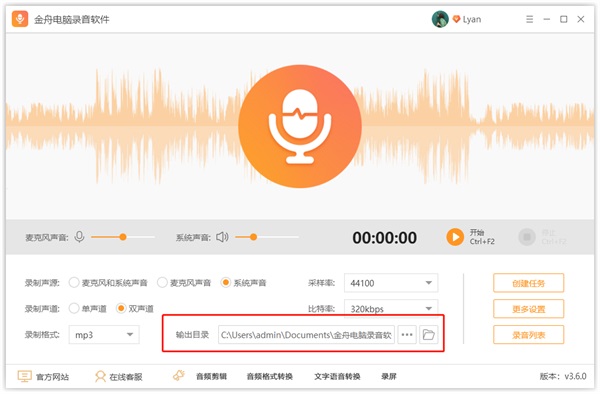Image resolution: width=600 pixels, height=394 pixels.
Task: Open 音频剪辑 audio editing tool
Action: [x=211, y=377]
